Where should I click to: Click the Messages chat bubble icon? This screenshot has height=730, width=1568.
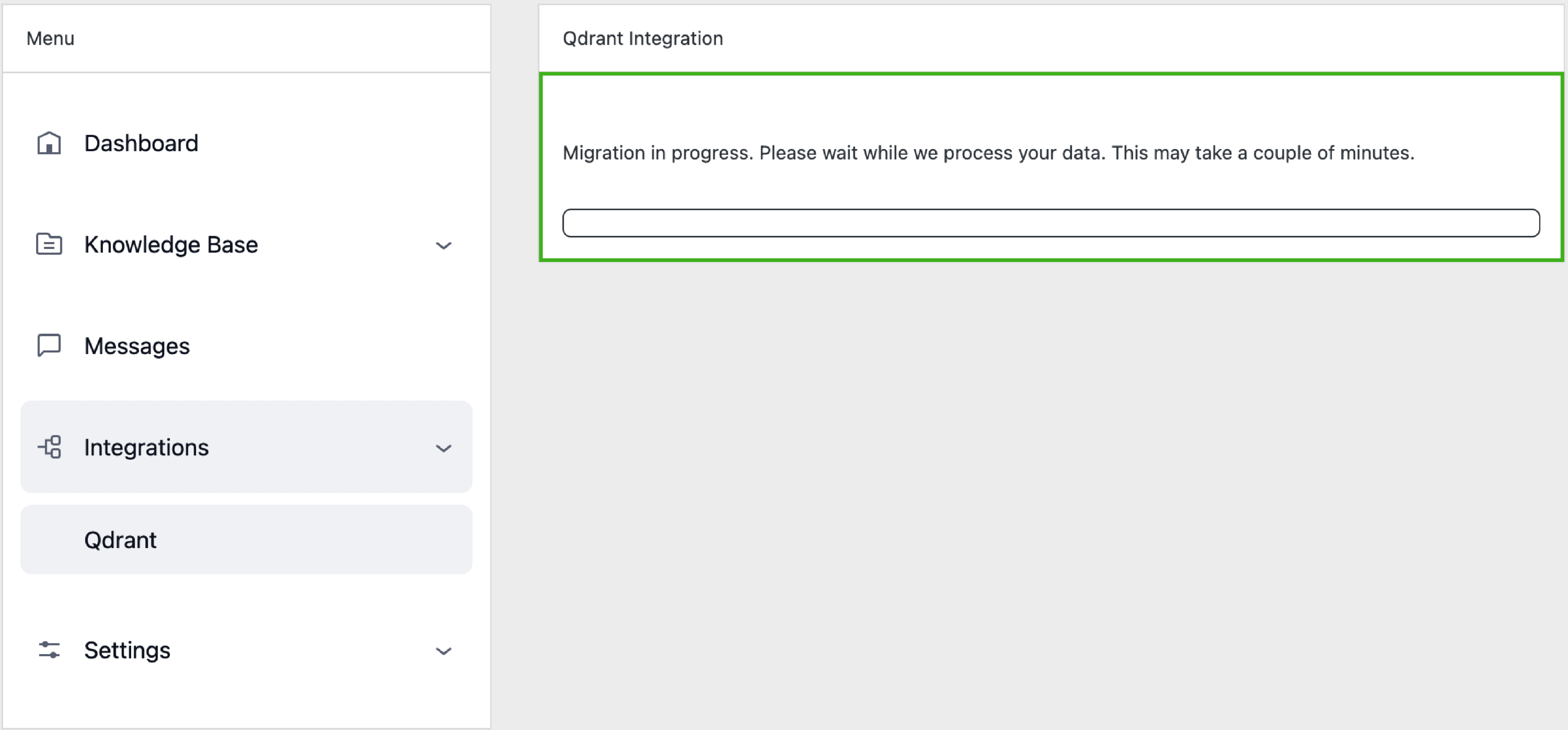pyautogui.click(x=49, y=345)
